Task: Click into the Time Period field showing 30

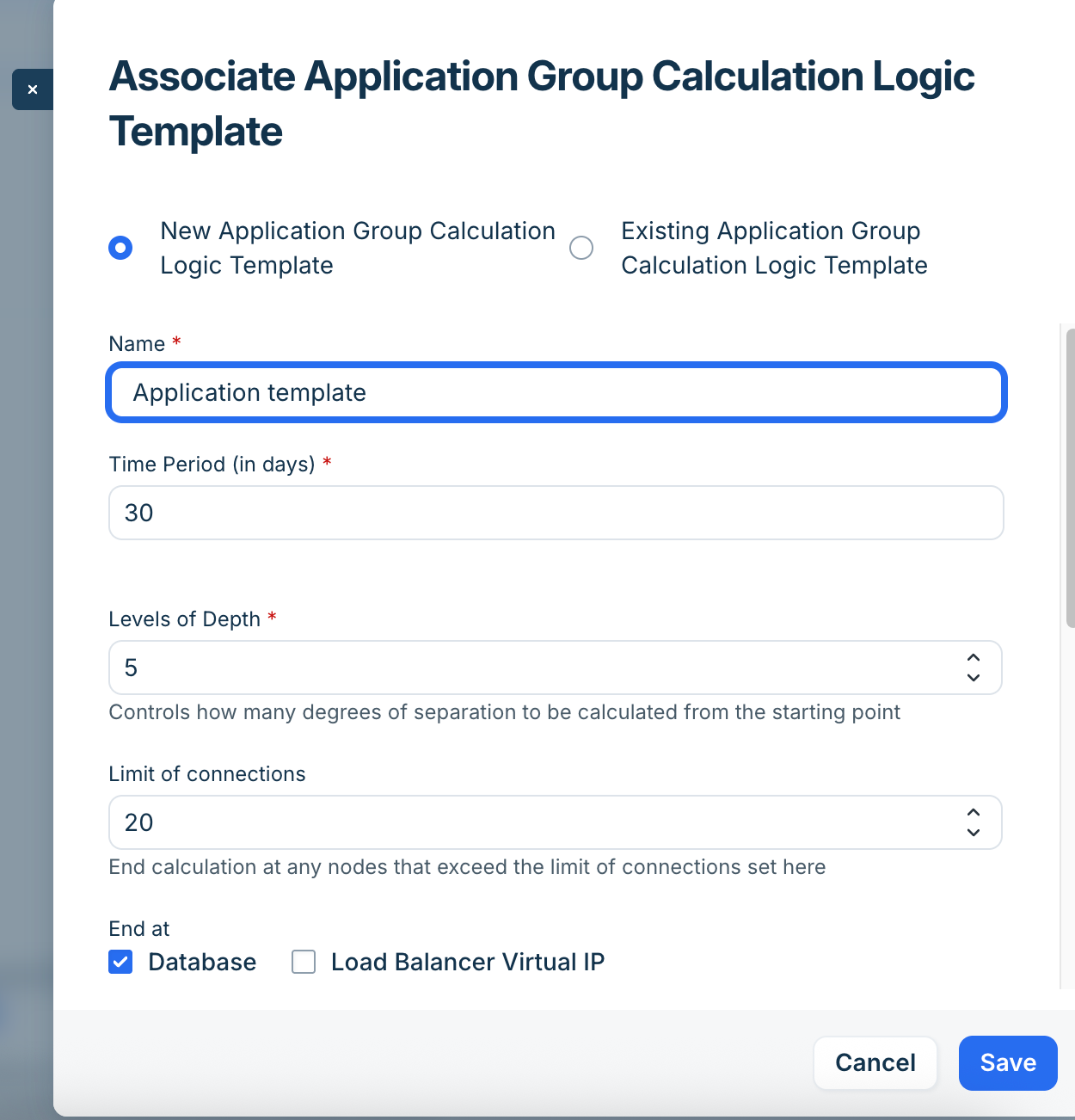Action: (x=556, y=513)
